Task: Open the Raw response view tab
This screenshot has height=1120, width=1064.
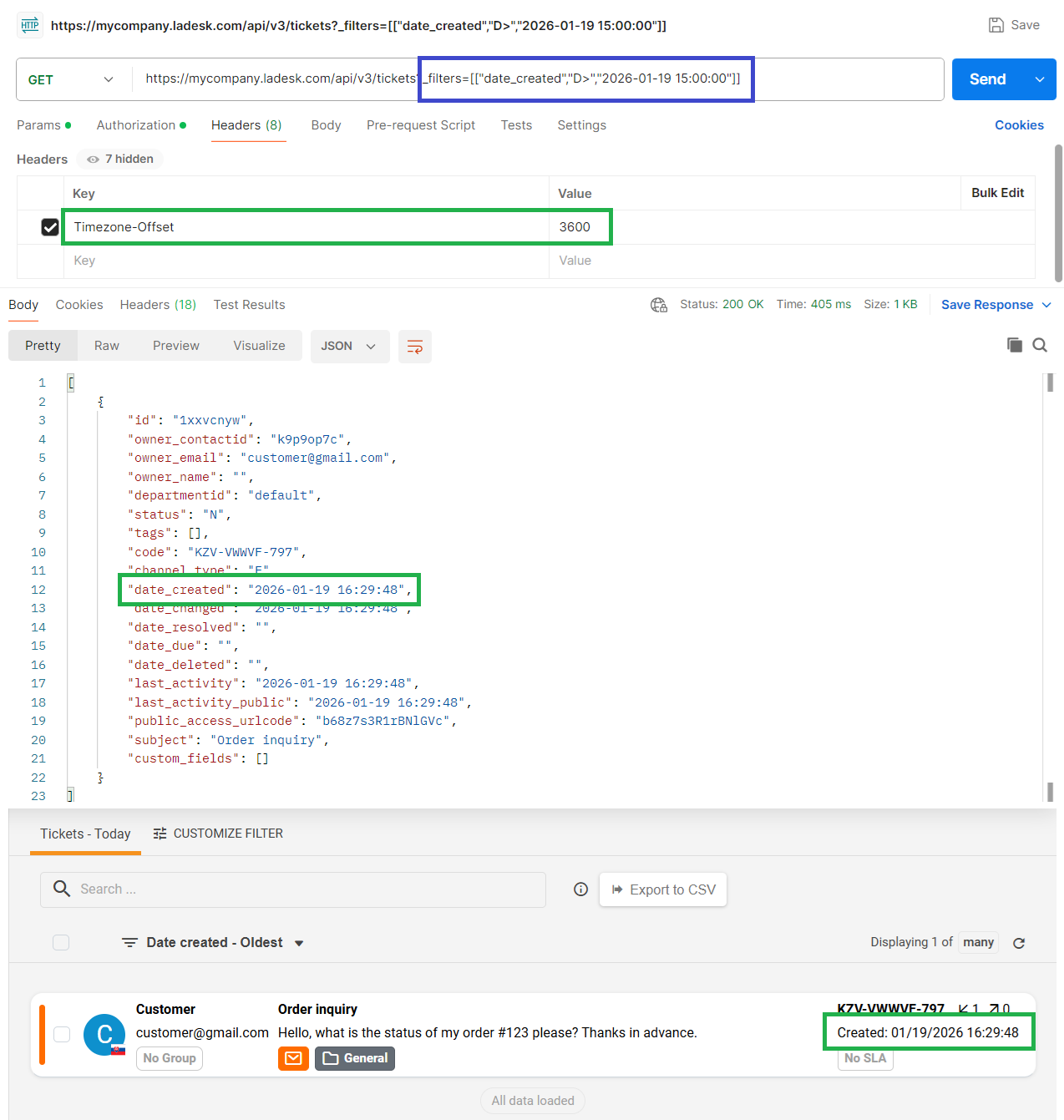Action: point(106,346)
